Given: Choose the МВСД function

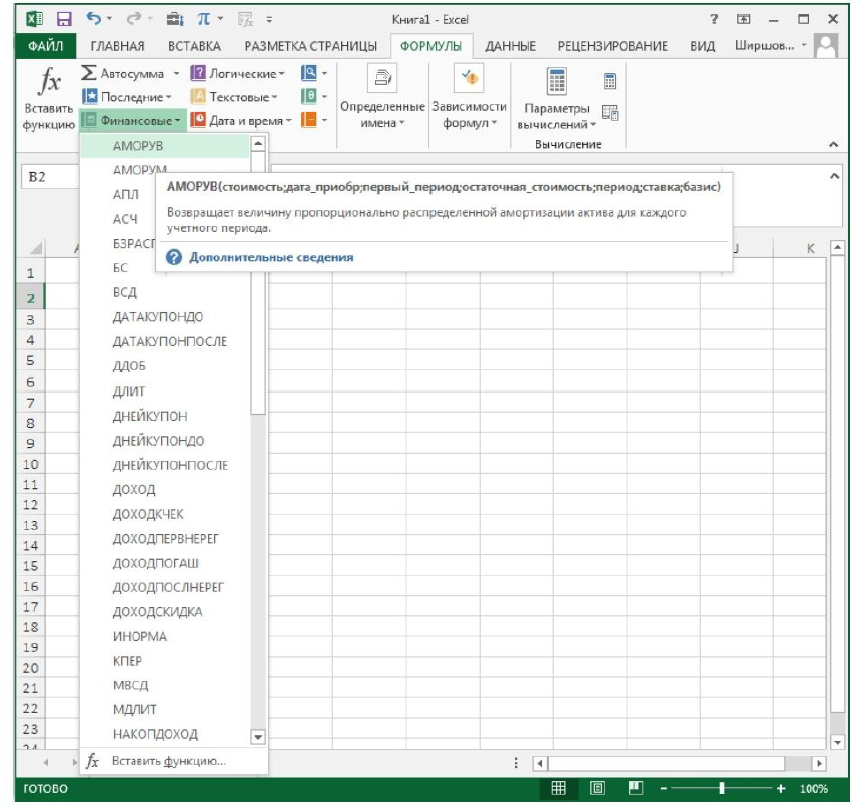Looking at the screenshot, I should tap(164, 685).
